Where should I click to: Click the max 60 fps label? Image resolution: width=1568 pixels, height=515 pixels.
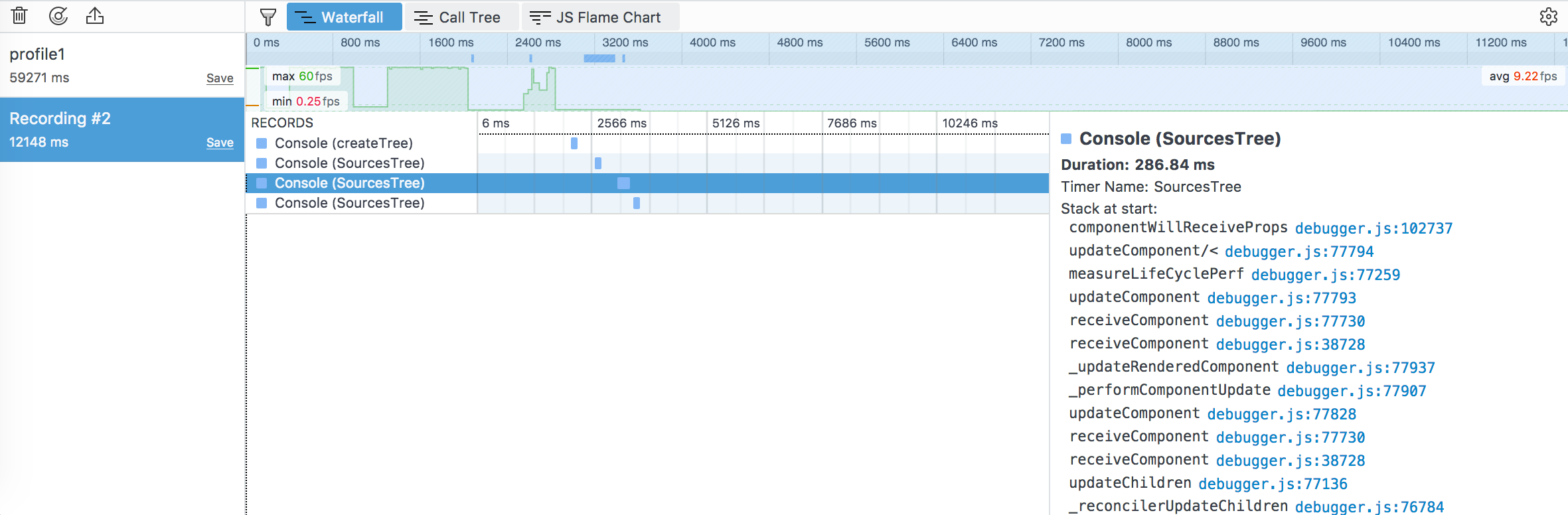302,76
